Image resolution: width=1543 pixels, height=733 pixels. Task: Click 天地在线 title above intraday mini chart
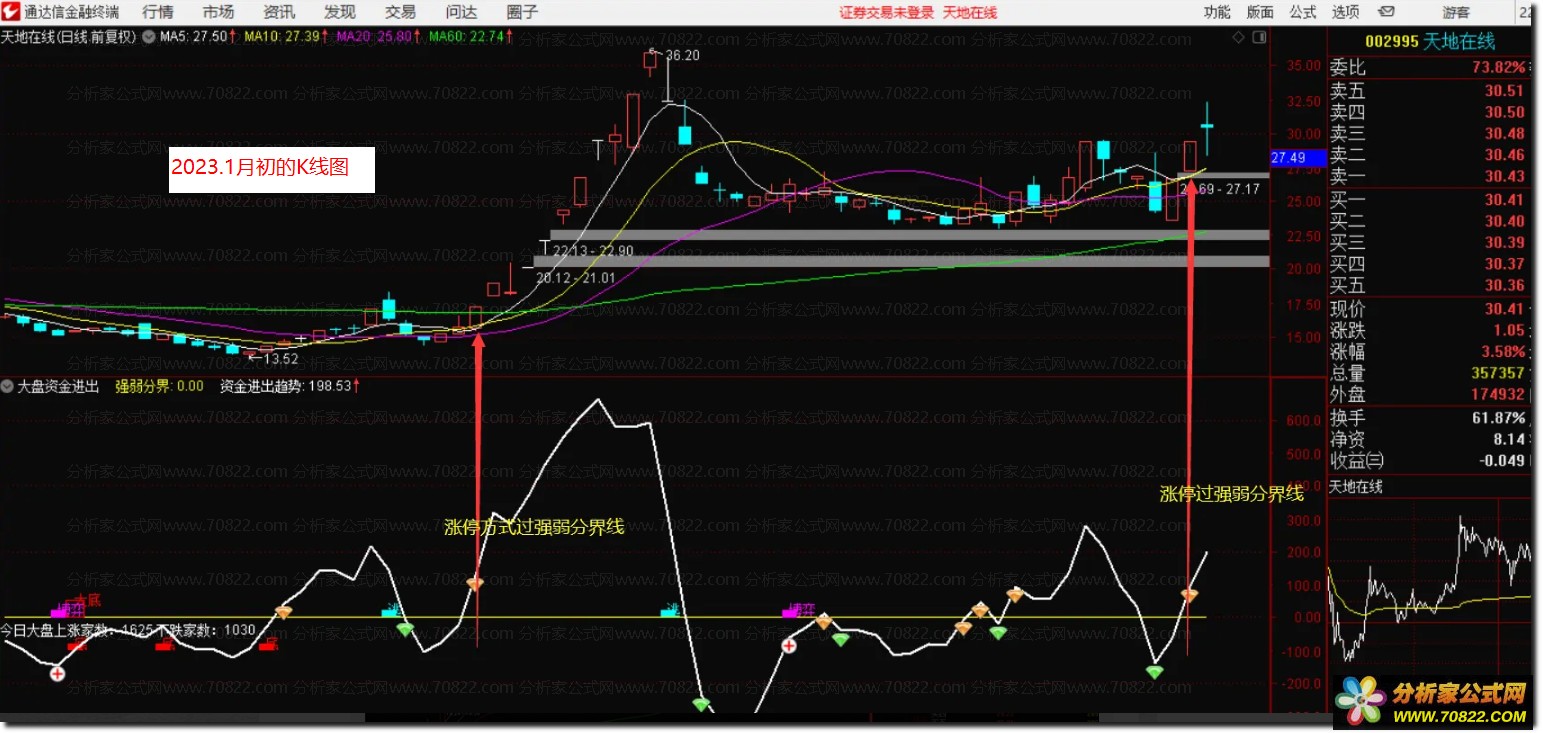tap(1355, 487)
